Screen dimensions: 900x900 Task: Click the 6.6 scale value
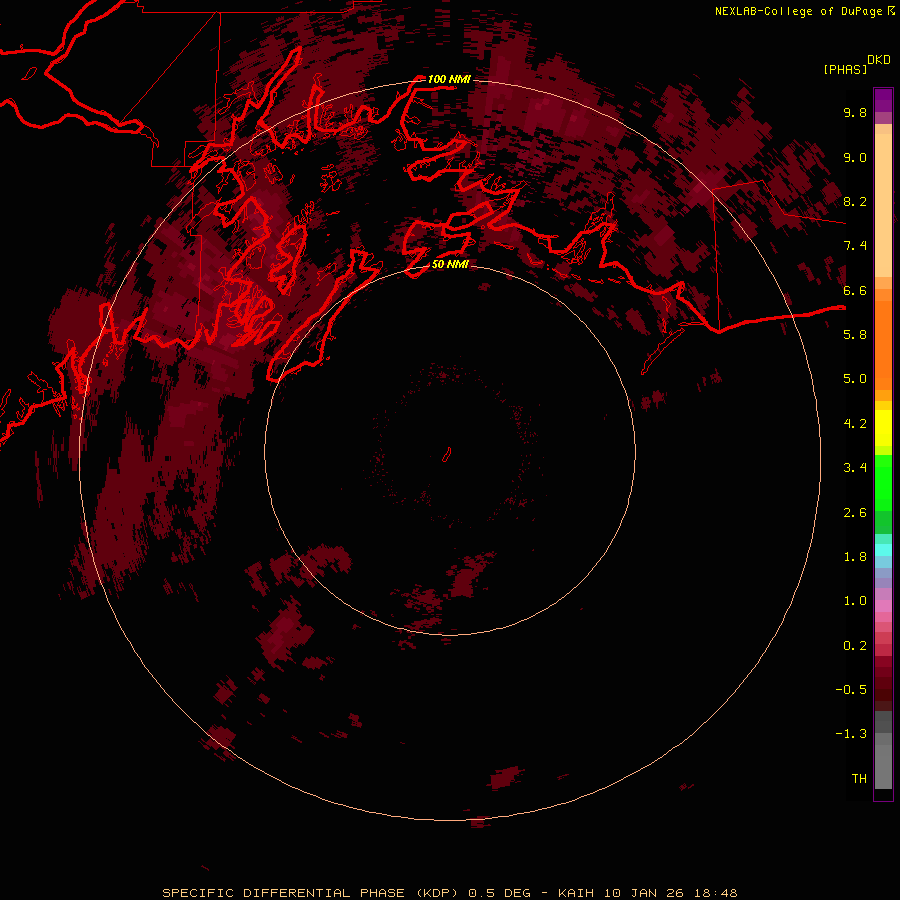(x=855, y=290)
